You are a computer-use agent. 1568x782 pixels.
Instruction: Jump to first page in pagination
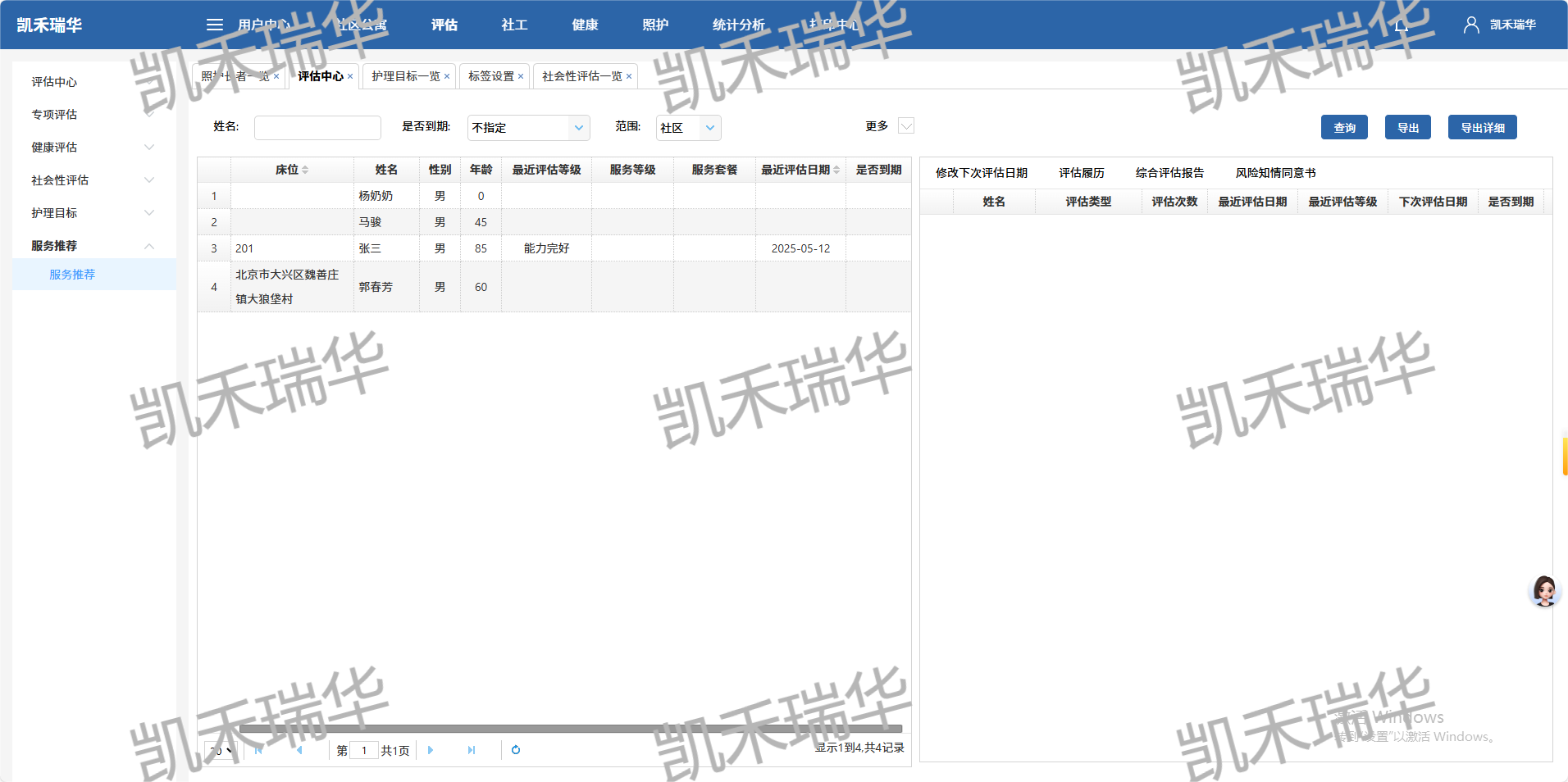tap(259, 750)
